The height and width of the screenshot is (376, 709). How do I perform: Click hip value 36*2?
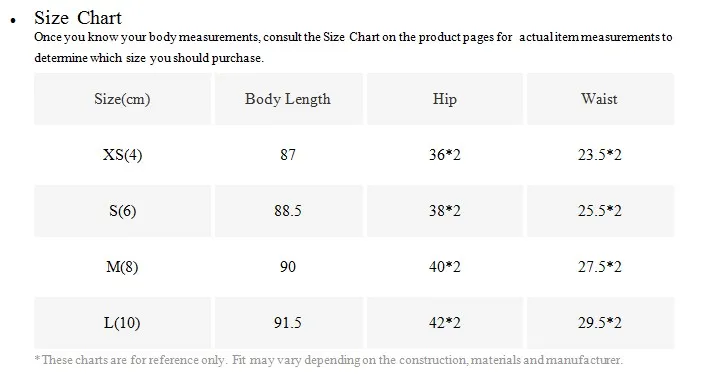tap(444, 155)
